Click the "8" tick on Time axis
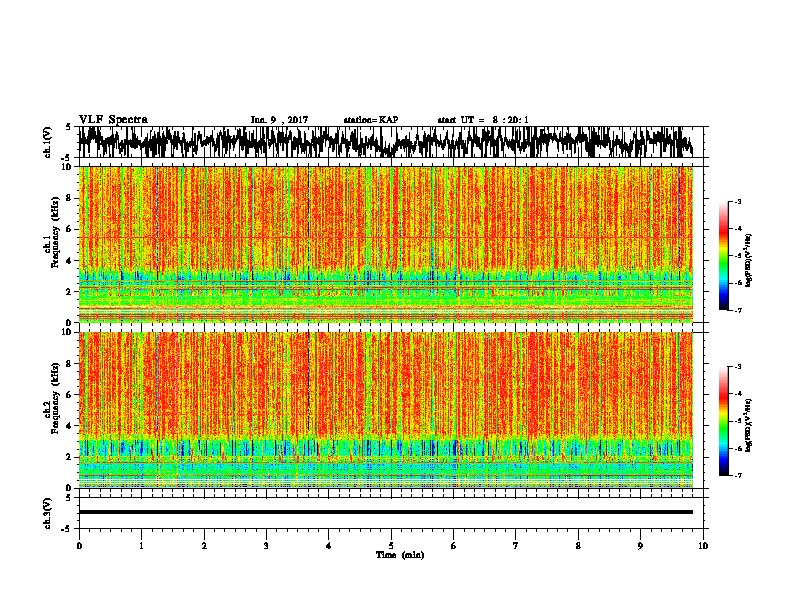Image resolution: width=792 pixels, height=612 pixels. click(578, 546)
